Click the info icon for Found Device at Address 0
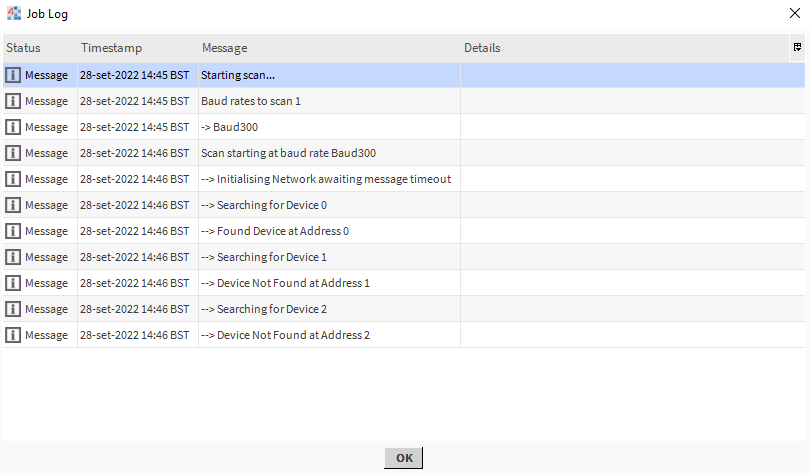The width and height of the screenshot is (810, 475). pyautogui.click(x=13, y=231)
